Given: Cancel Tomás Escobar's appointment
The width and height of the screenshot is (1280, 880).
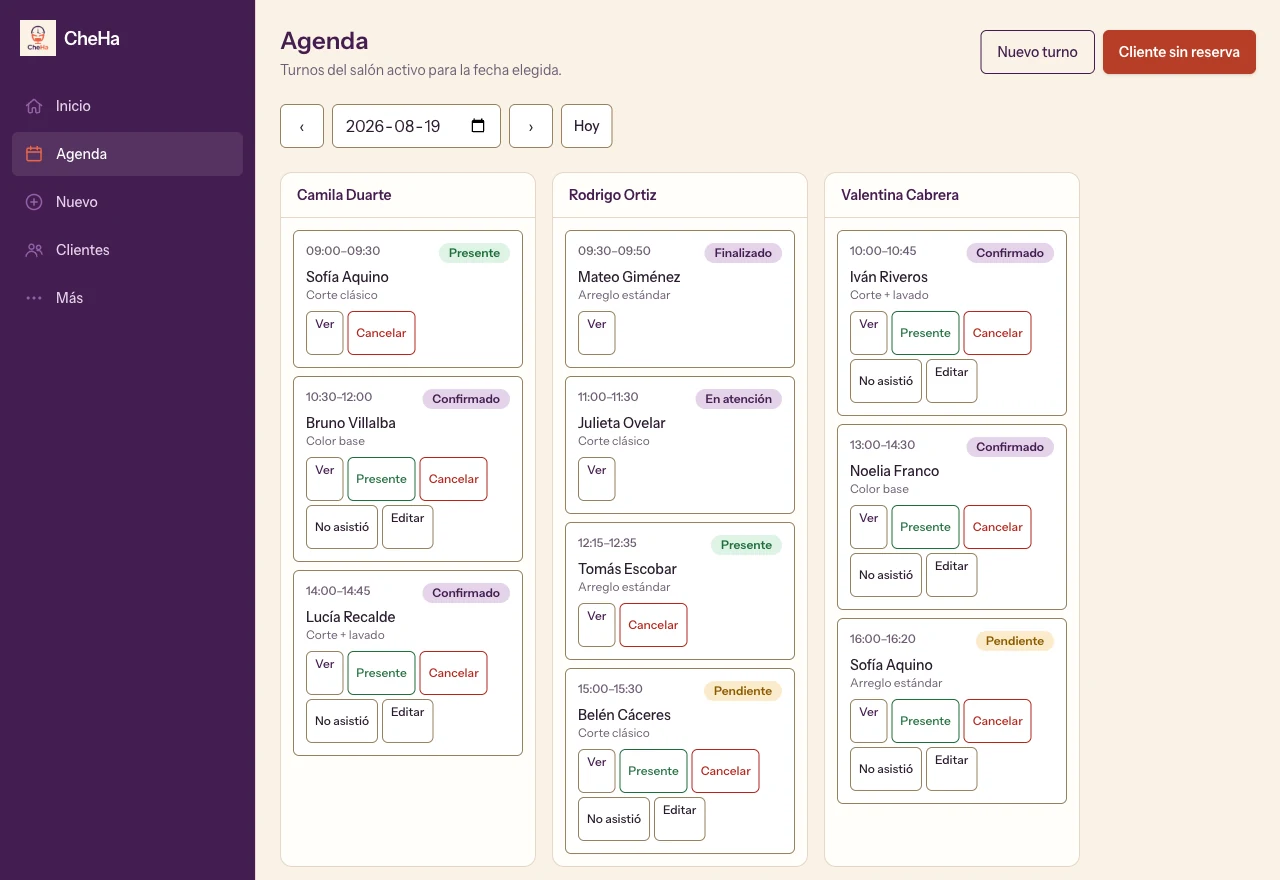Looking at the screenshot, I should (653, 625).
